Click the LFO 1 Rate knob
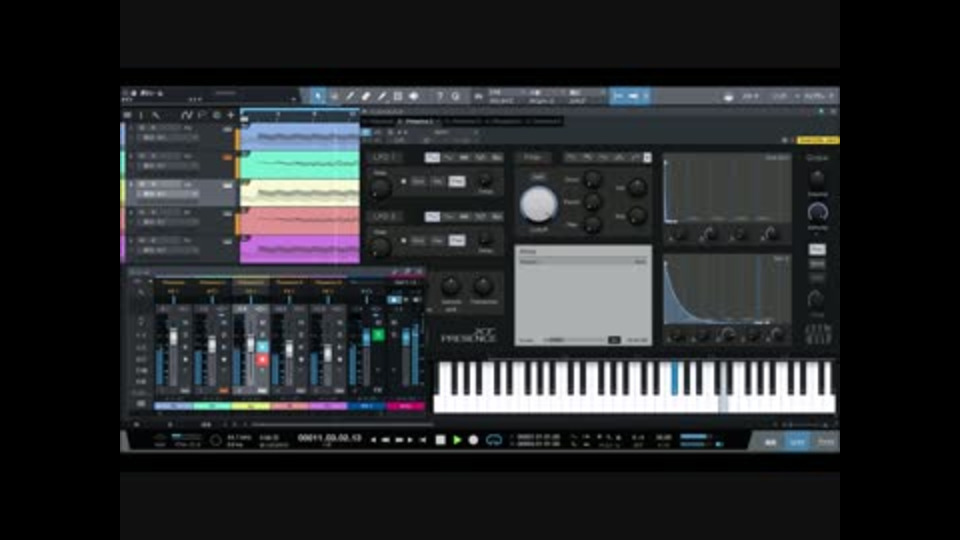The width and height of the screenshot is (960, 540). [380, 188]
